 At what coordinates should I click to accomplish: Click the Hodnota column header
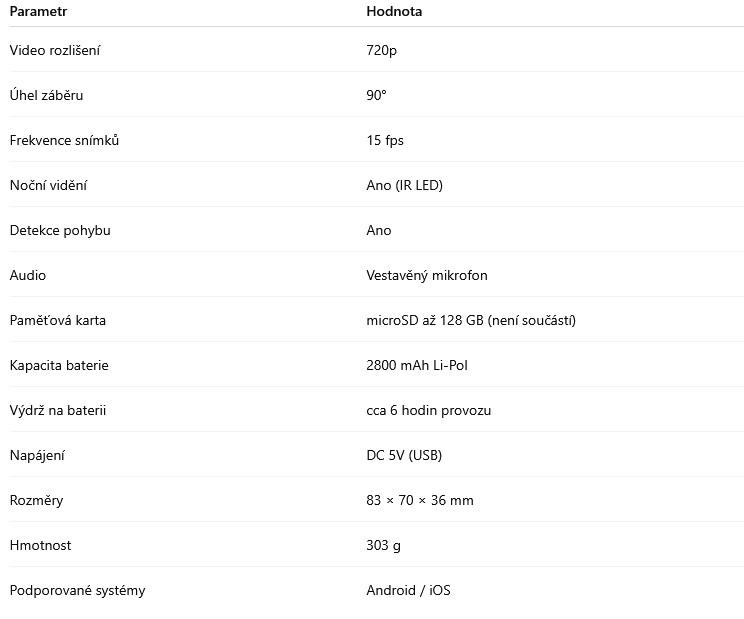[394, 11]
